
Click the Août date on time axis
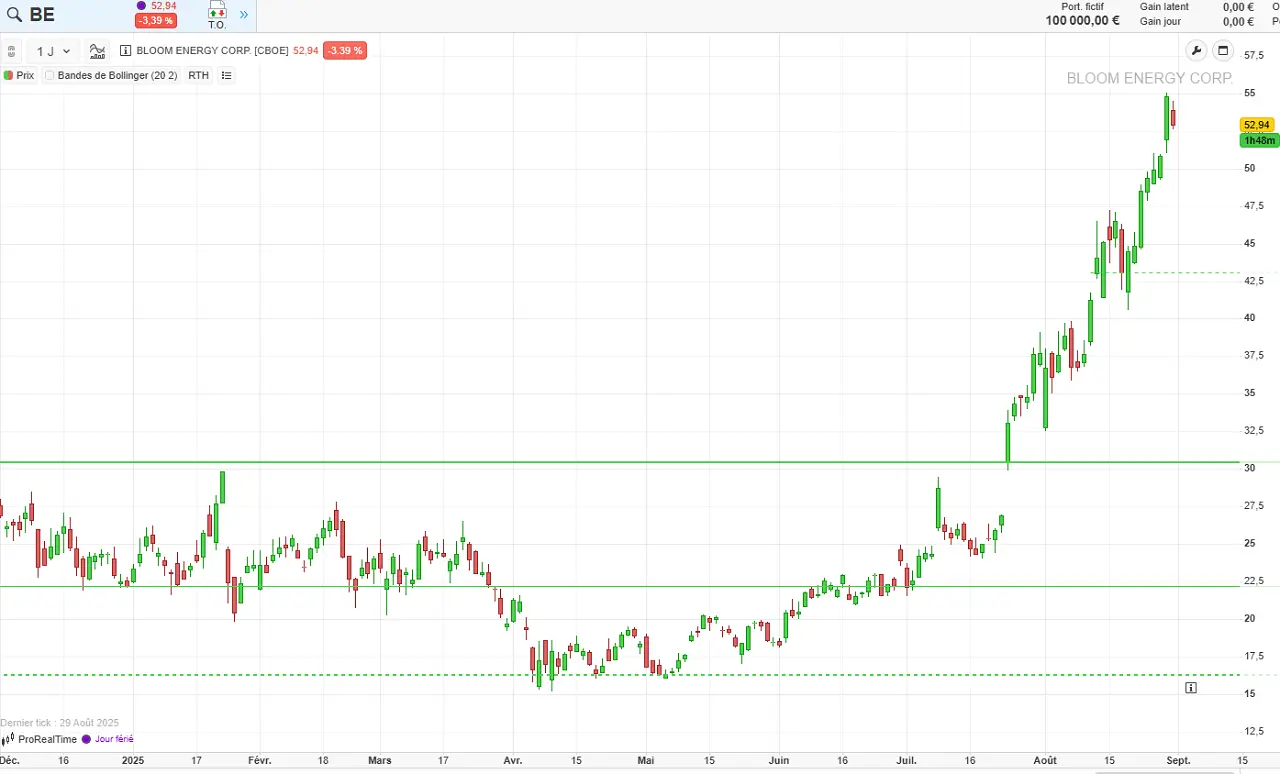tap(1045, 760)
